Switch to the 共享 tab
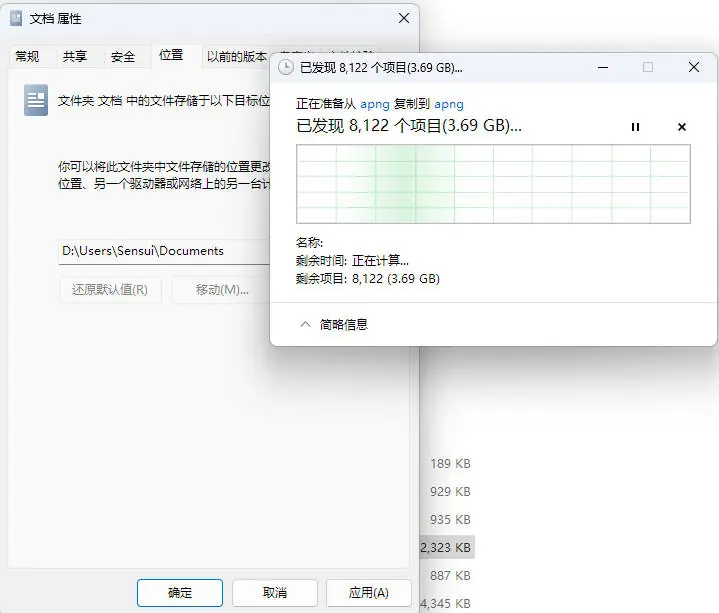This screenshot has width=719, height=613. (75, 56)
